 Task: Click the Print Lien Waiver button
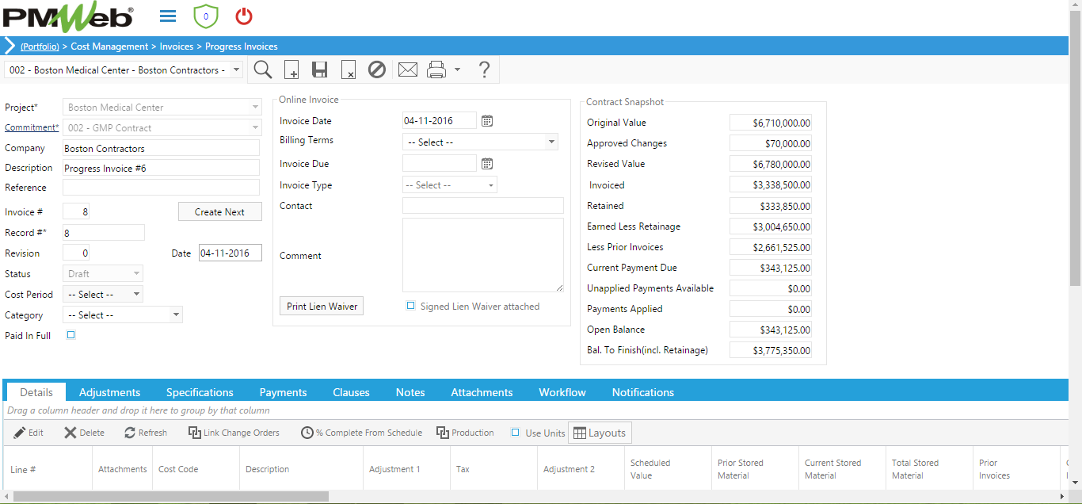tap(322, 306)
